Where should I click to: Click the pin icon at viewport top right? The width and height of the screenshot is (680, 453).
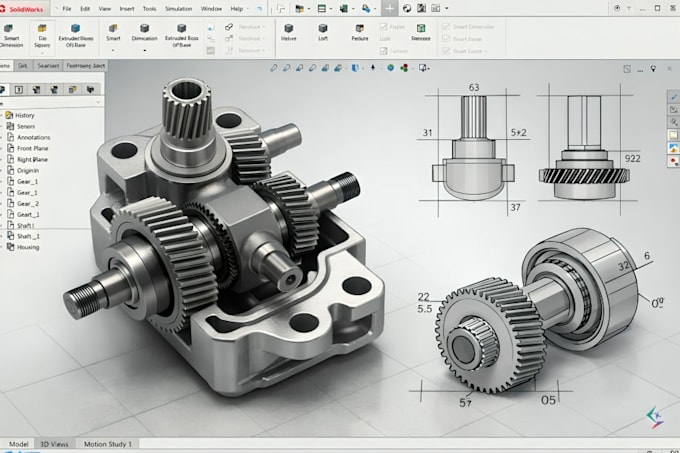[653, 69]
